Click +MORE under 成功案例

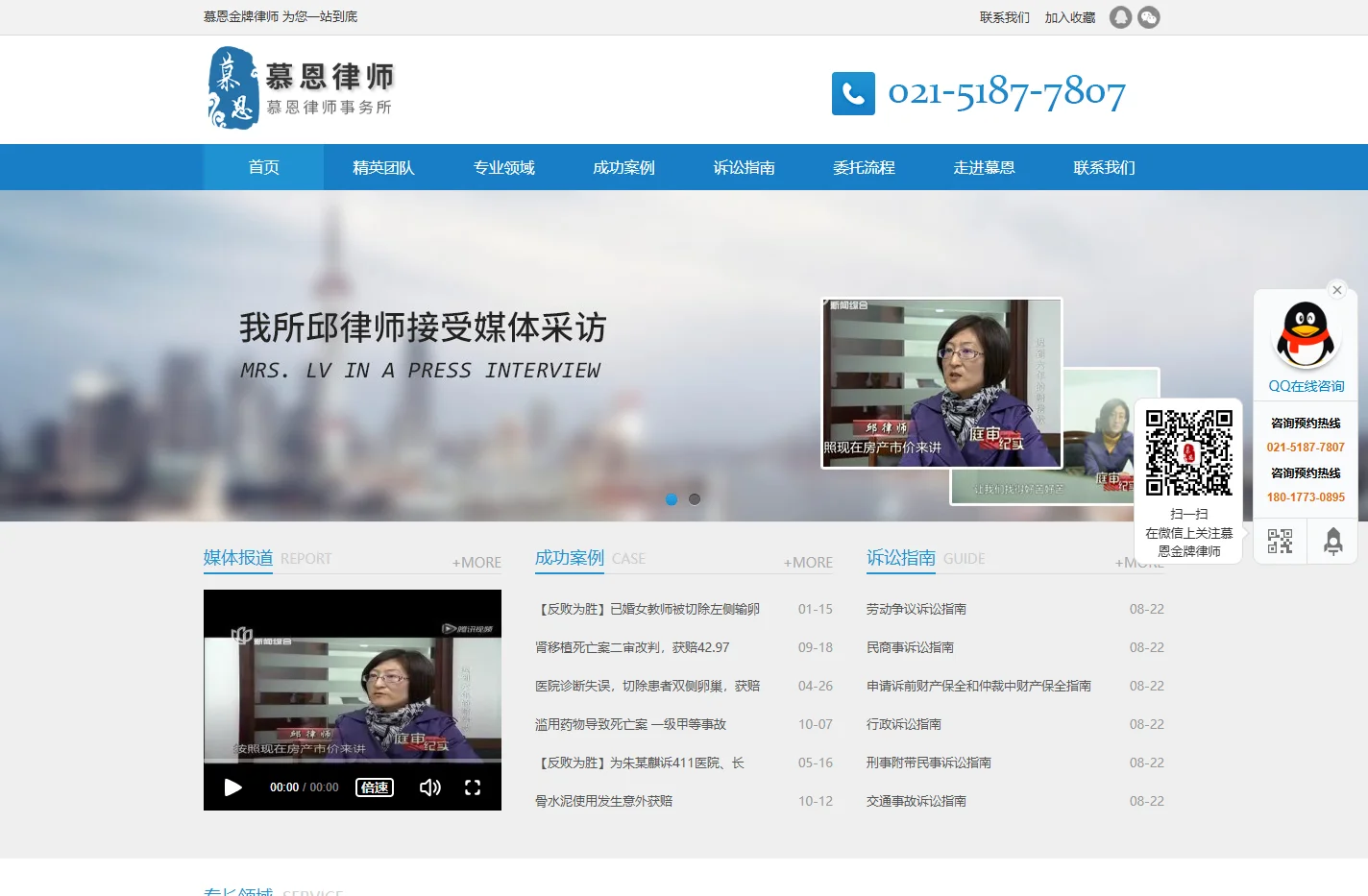pos(808,563)
